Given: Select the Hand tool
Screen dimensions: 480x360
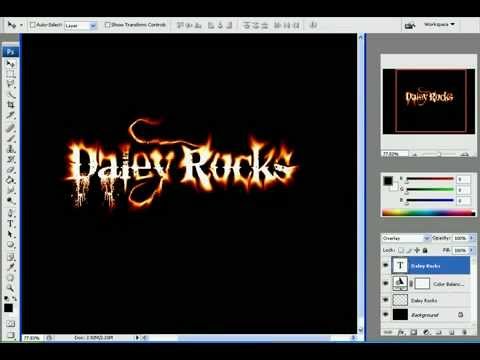Looking at the screenshot, I should [x=11, y=278].
